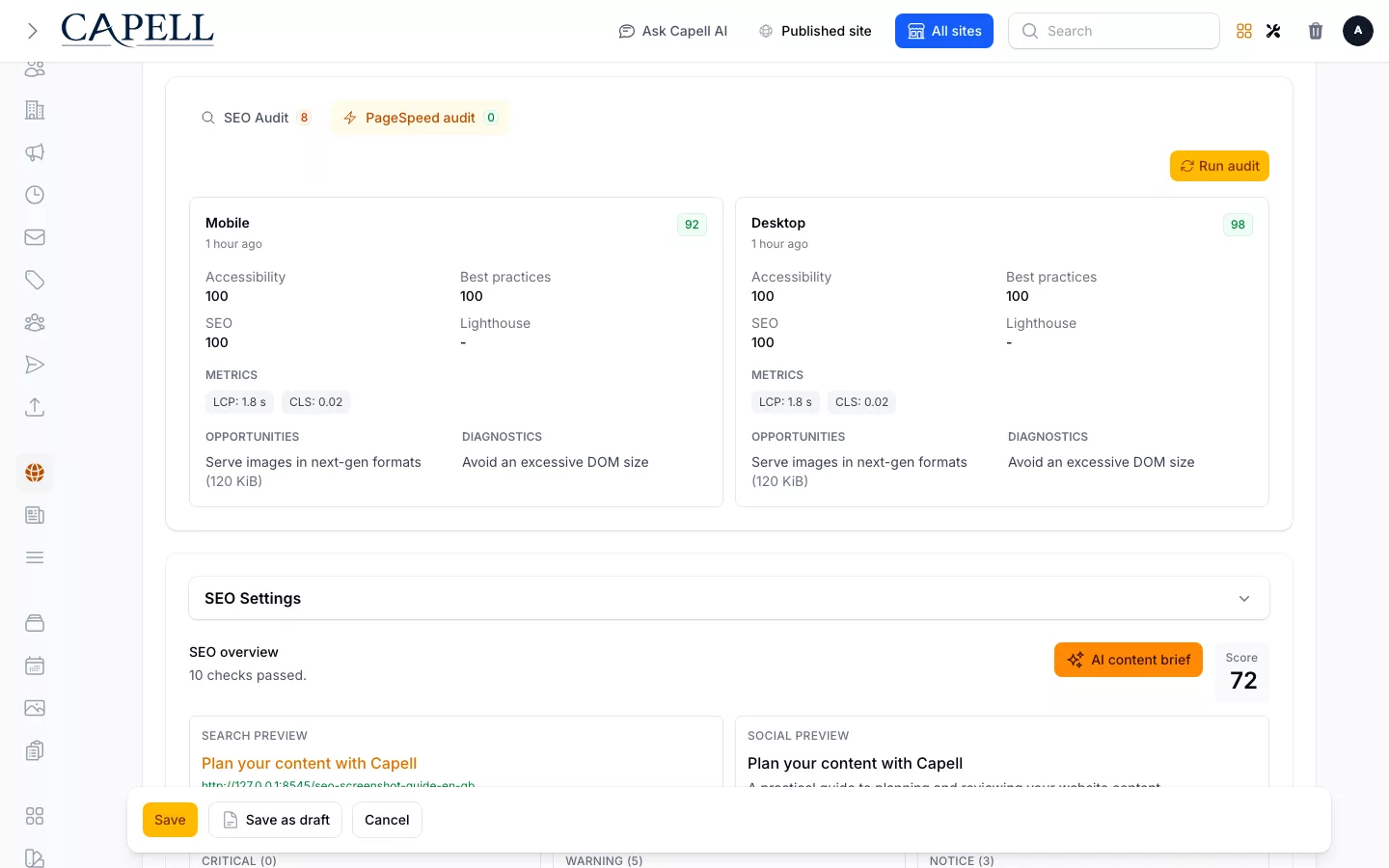Open the clock icon in the sidebar
This screenshot has height=868, width=1389.
click(35, 195)
